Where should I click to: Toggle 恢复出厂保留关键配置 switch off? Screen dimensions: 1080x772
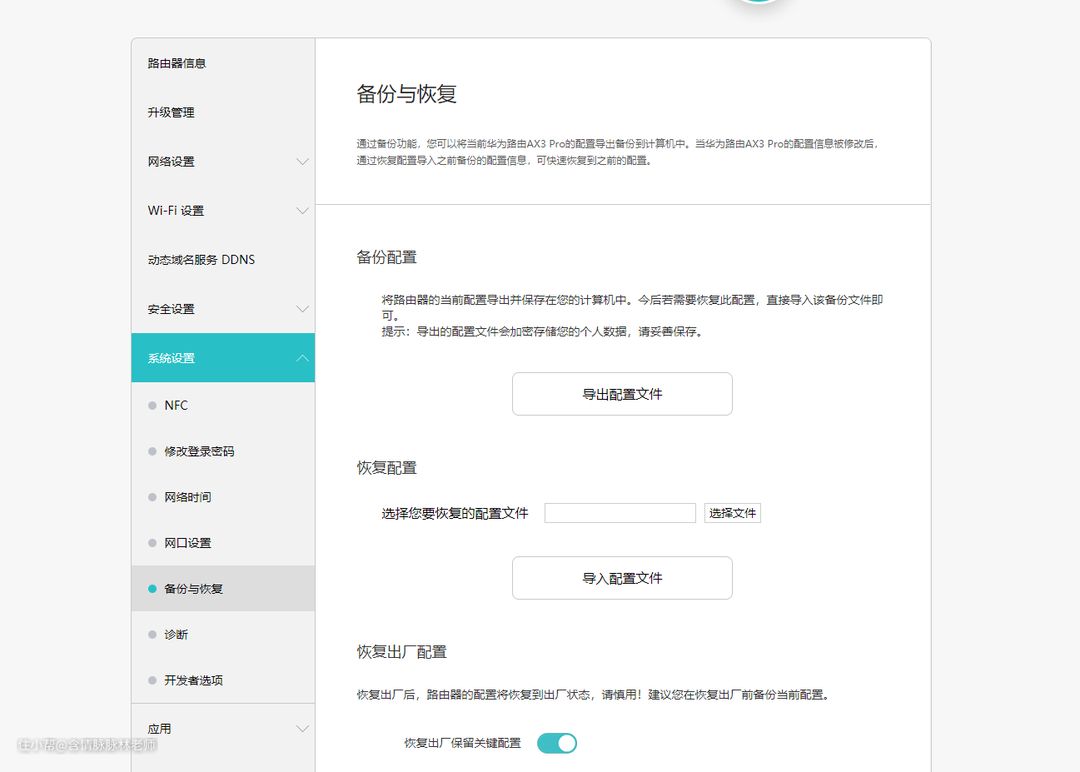pos(557,743)
